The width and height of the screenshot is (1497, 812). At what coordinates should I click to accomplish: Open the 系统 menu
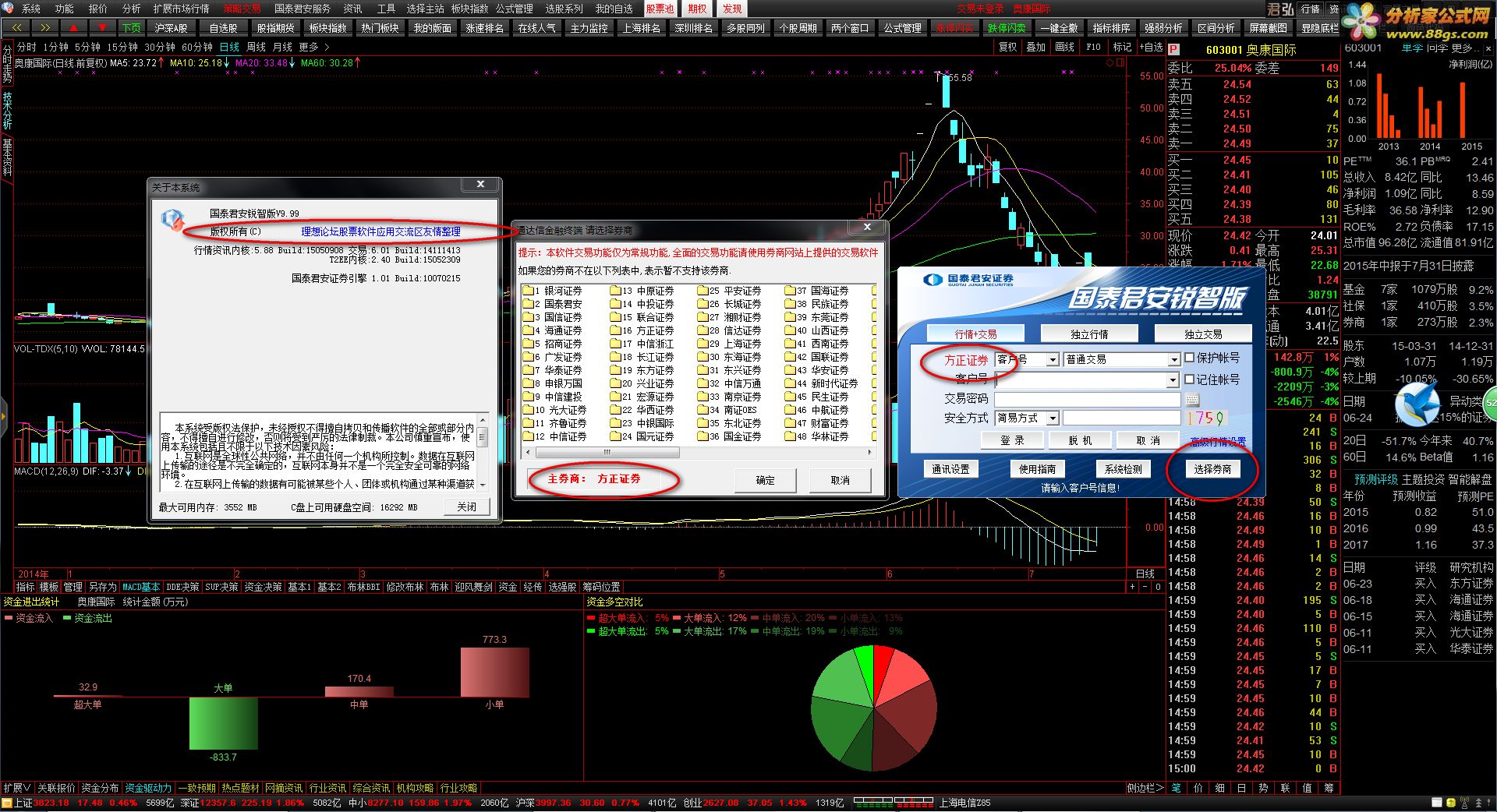[30, 9]
